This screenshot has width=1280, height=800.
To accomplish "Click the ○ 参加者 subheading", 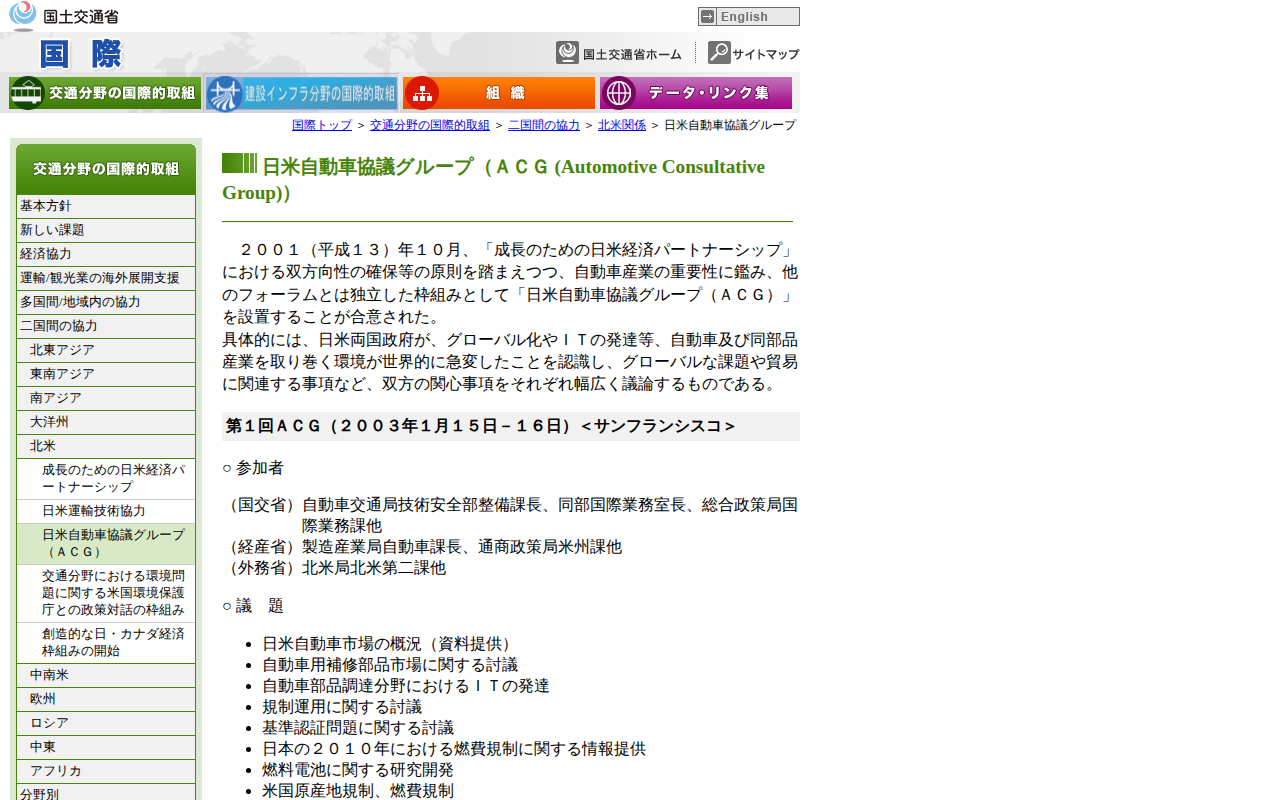I will coord(253,468).
